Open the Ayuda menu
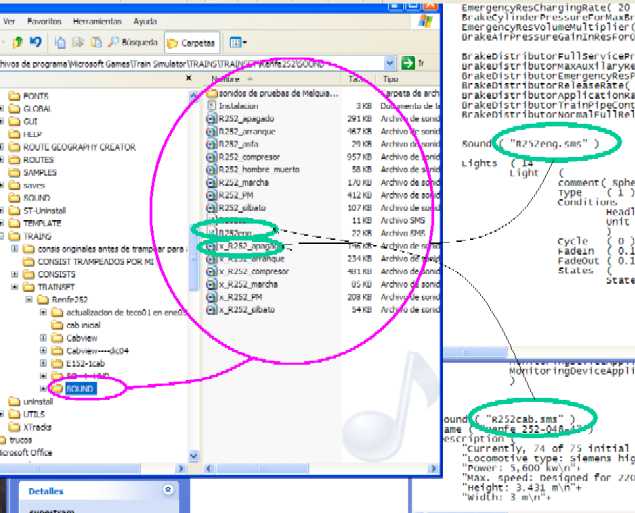This screenshot has width=635, height=513. click(145, 20)
